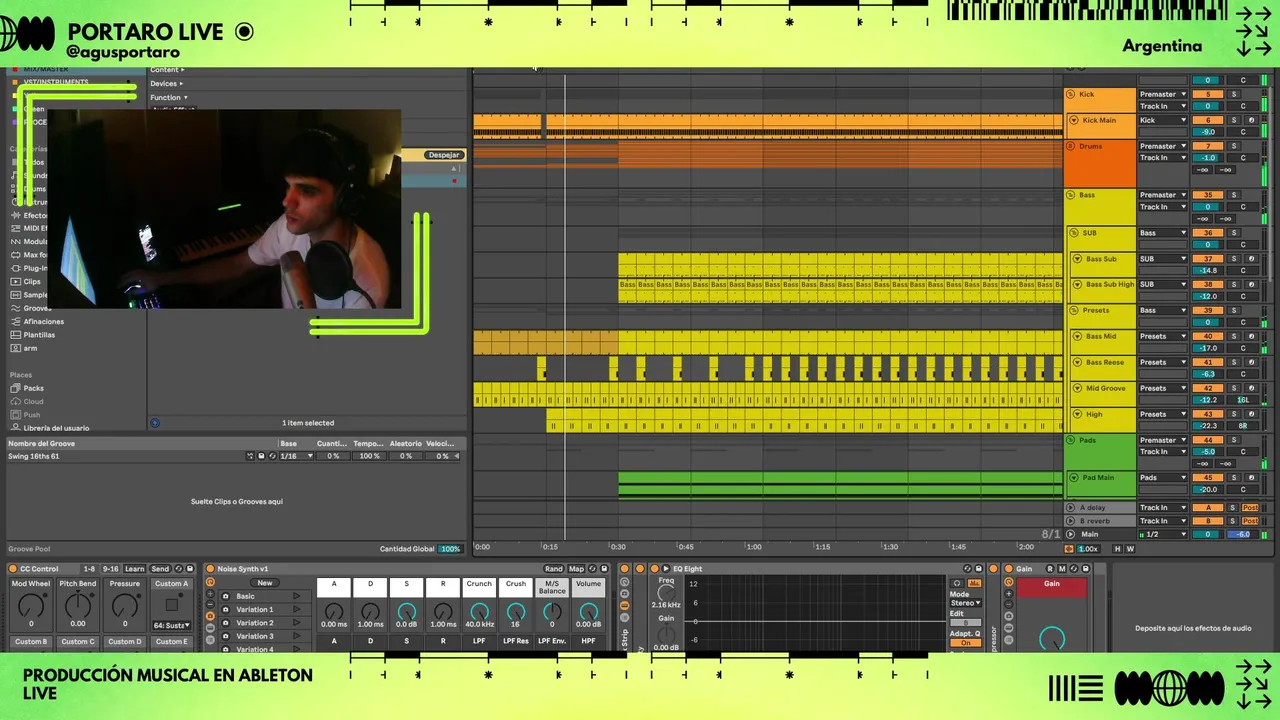The width and height of the screenshot is (1280, 720).
Task: Click the 1:00 marker on the time ruler
Action: point(754,547)
